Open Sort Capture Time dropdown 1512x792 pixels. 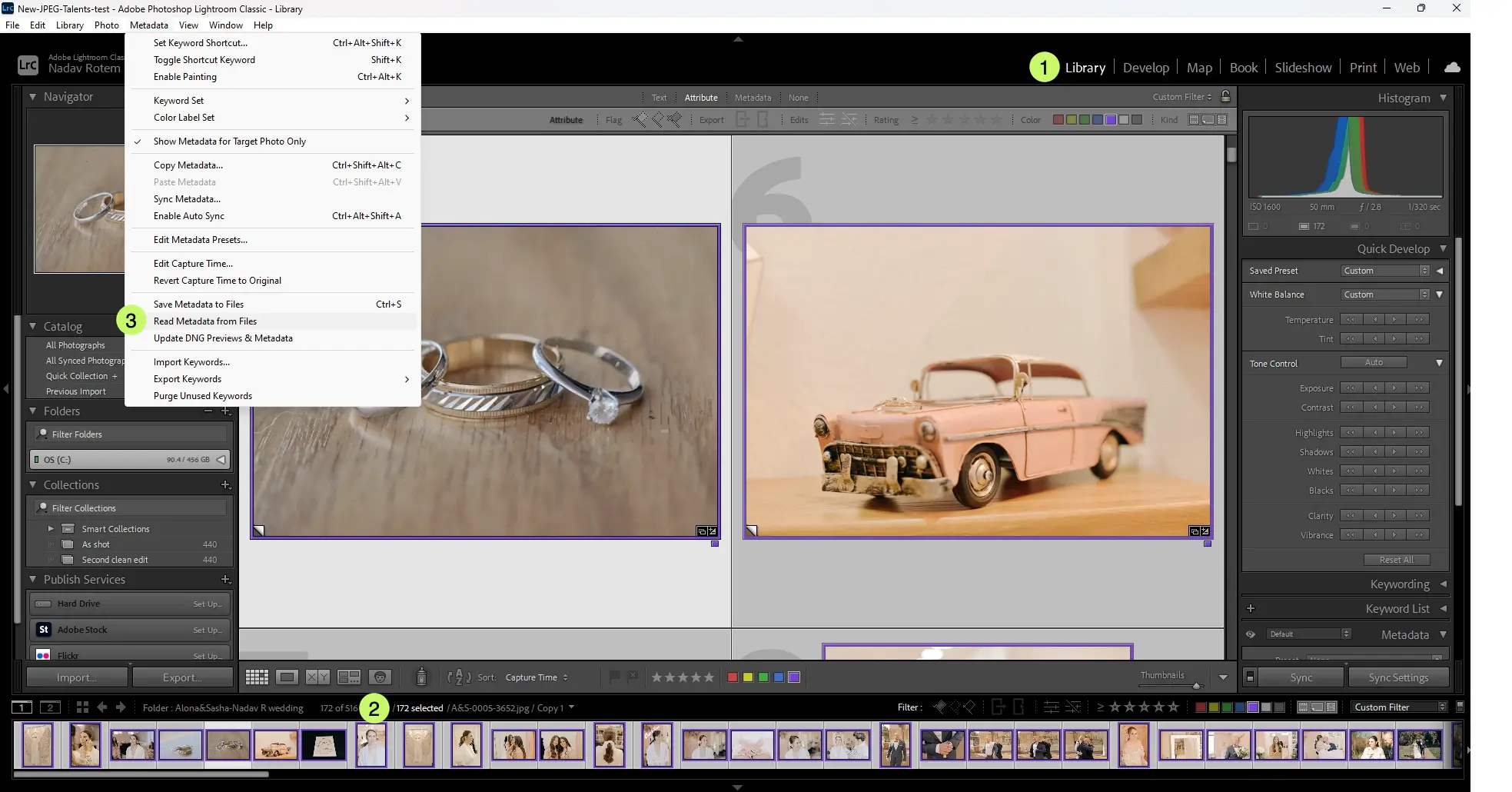tap(537, 677)
